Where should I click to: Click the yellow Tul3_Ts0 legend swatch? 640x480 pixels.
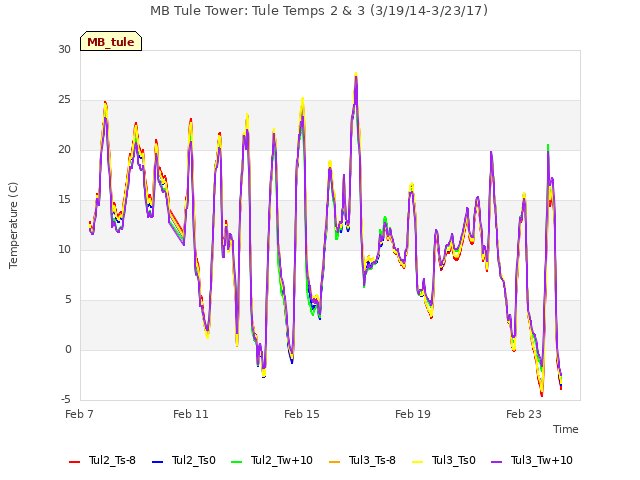point(417,462)
